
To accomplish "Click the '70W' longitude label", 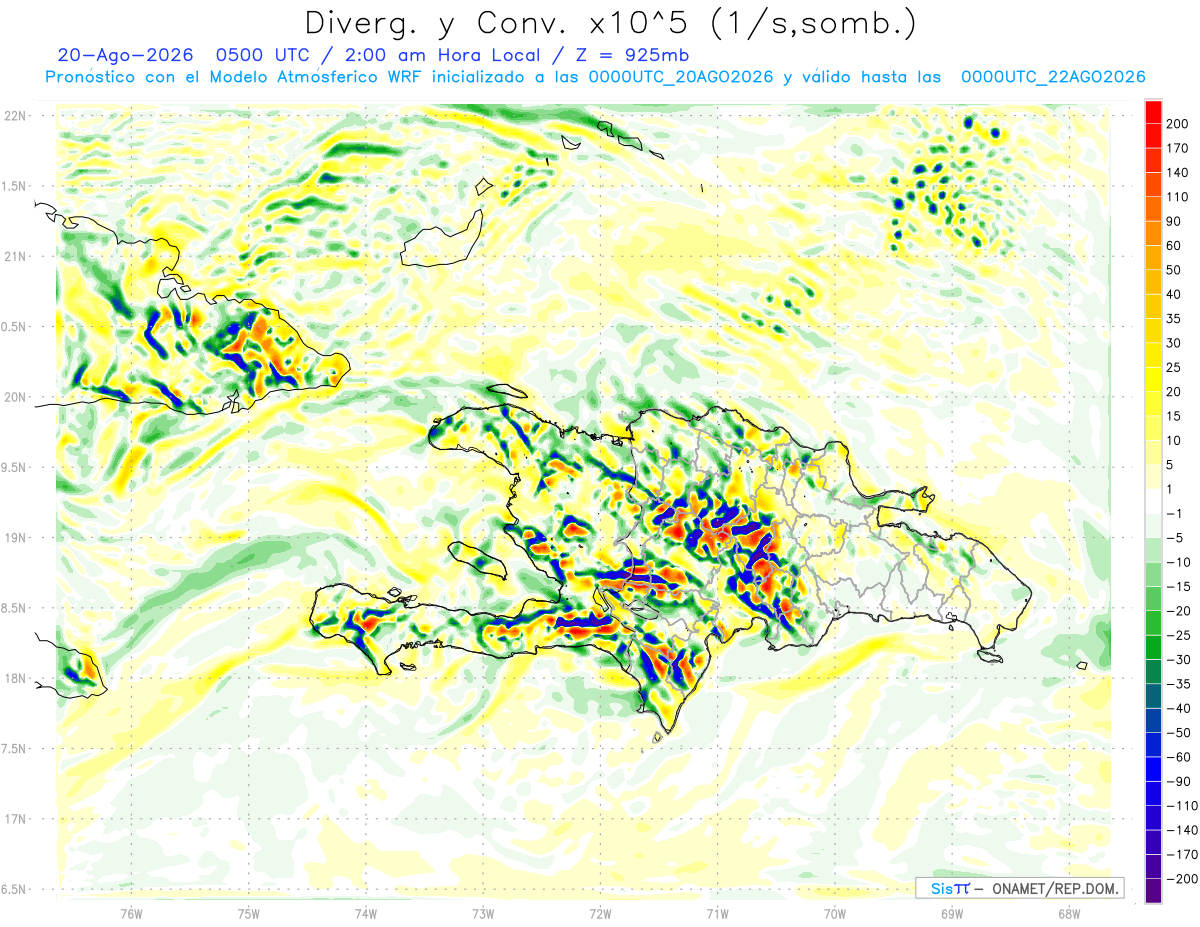I will (x=835, y=913).
